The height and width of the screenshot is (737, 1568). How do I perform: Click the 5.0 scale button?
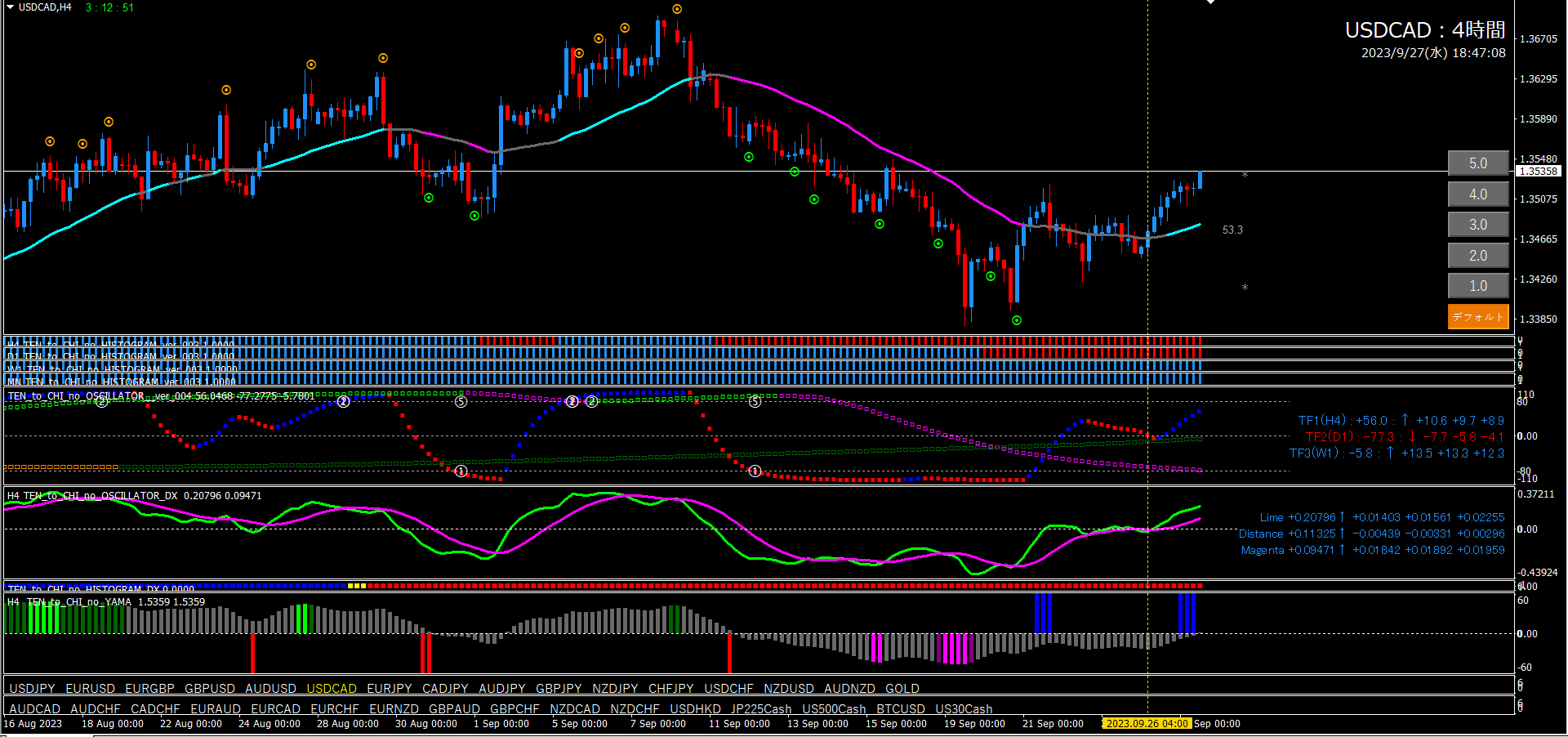(1478, 163)
